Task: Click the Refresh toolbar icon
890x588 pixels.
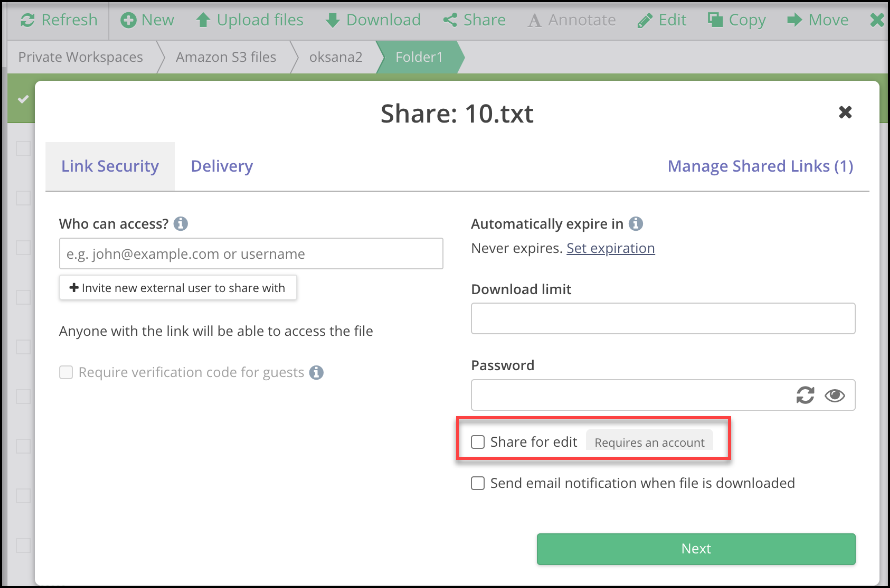Action: click(27, 20)
